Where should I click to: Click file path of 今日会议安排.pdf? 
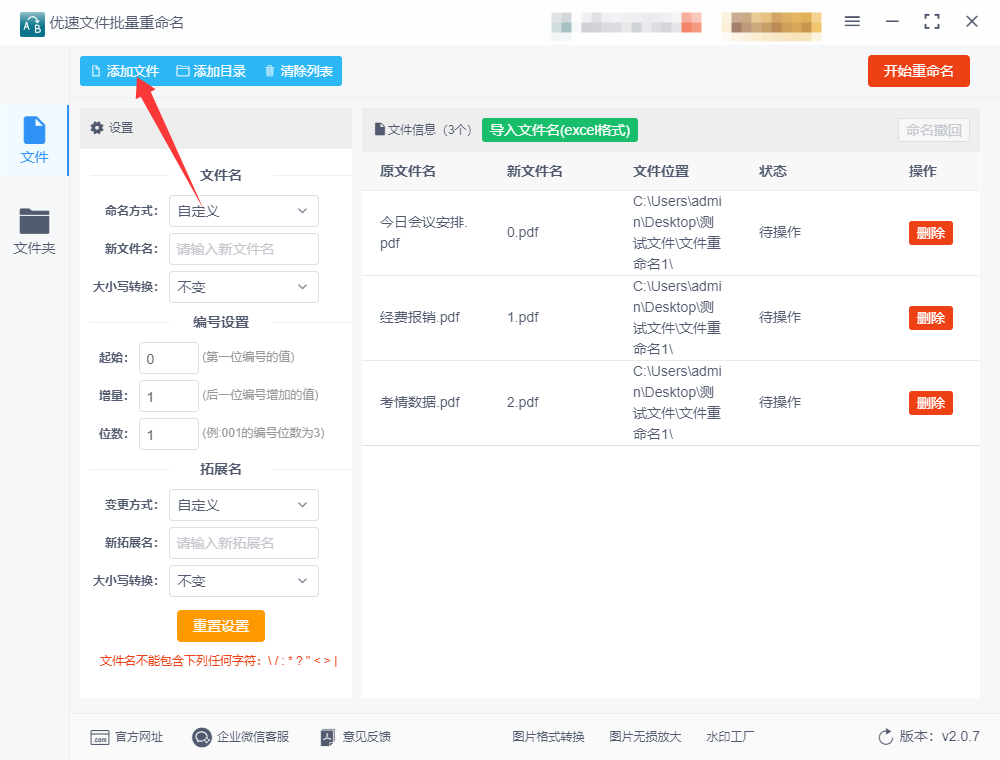coord(677,233)
